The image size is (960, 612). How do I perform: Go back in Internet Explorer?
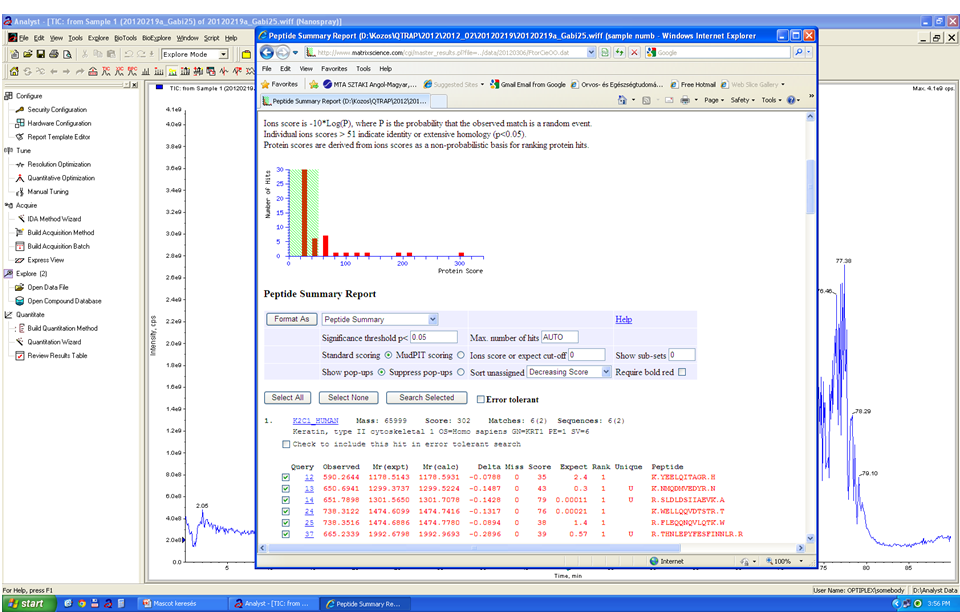[x=267, y=53]
